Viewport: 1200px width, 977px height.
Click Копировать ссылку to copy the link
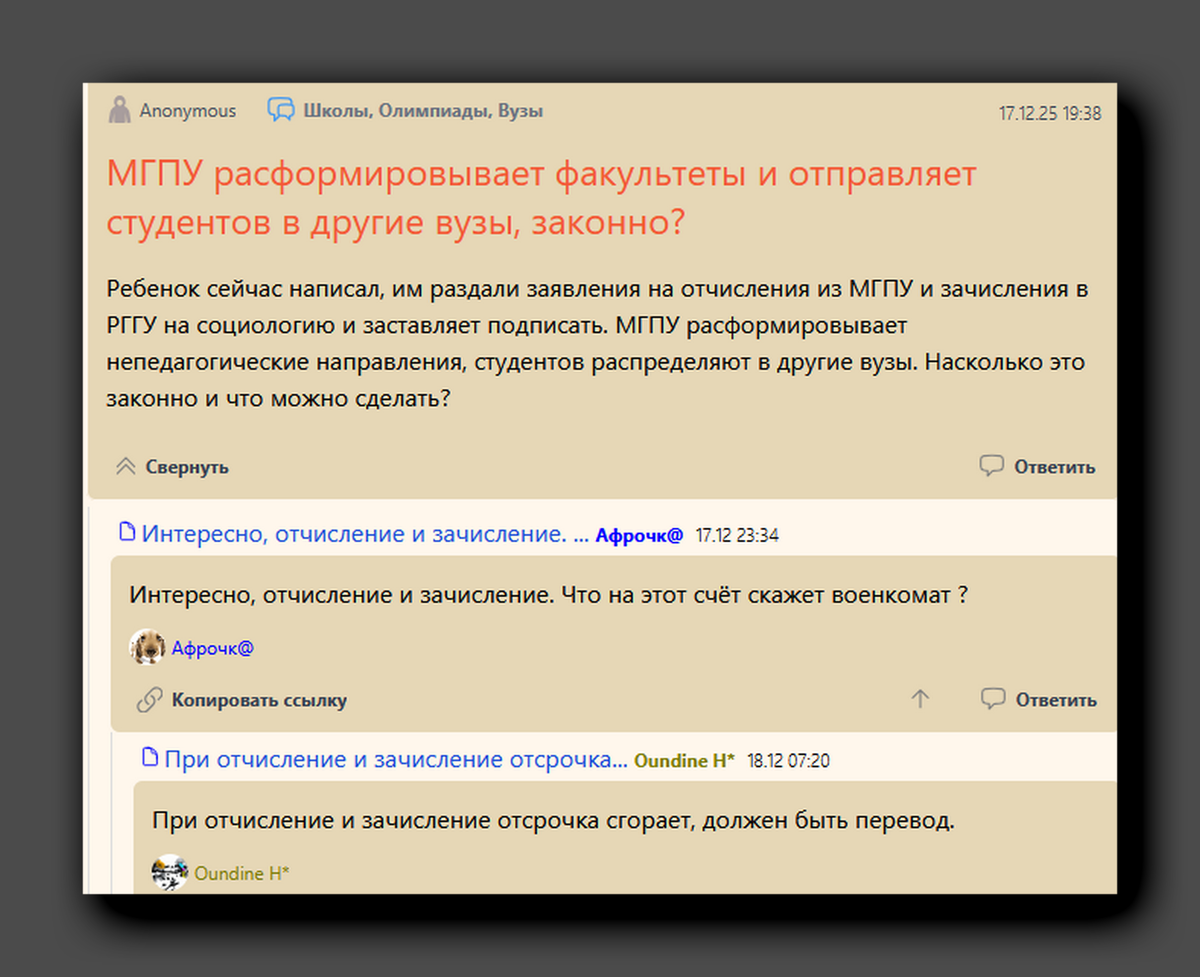coord(258,700)
